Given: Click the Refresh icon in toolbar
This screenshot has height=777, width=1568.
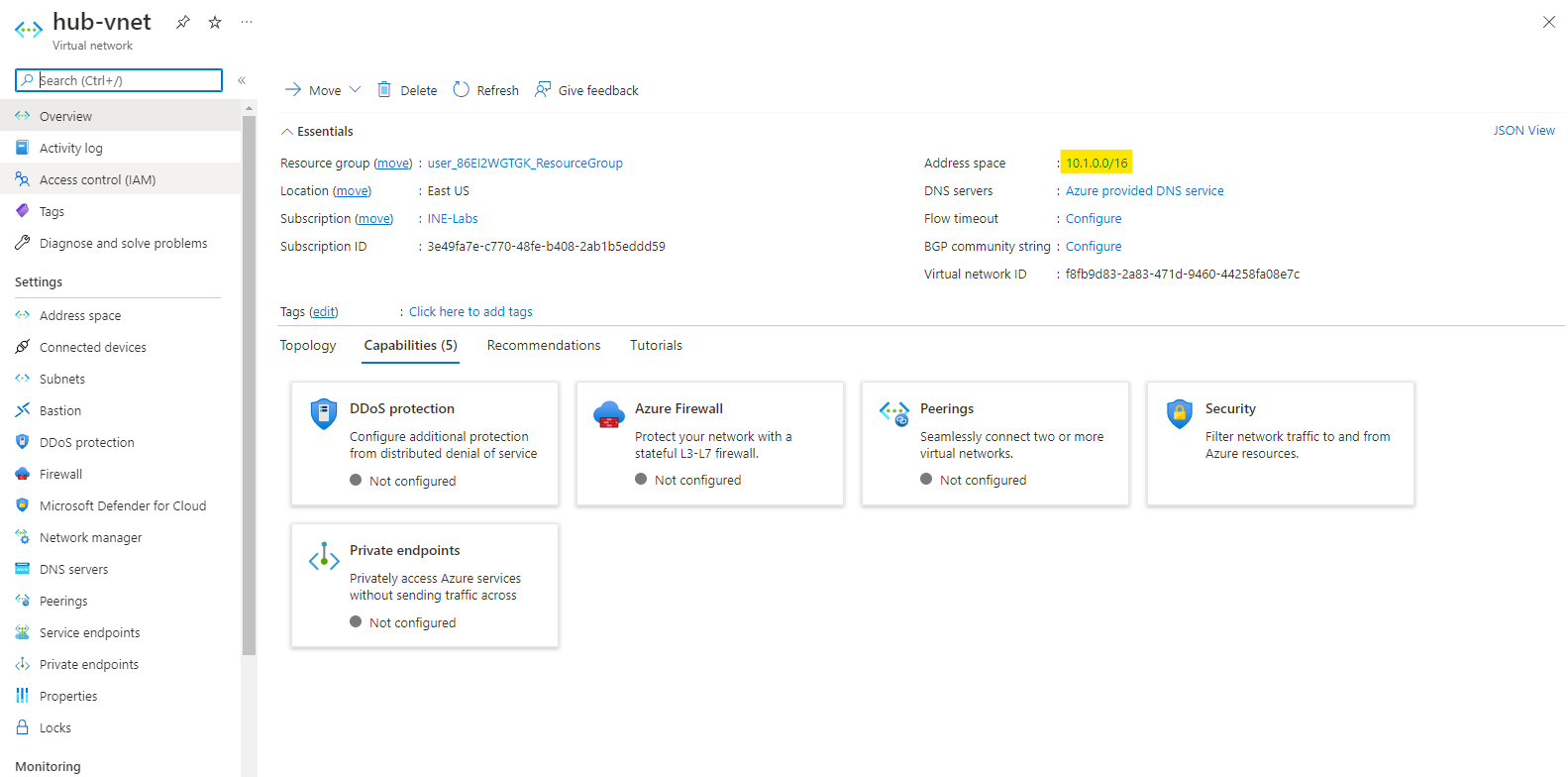Looking at the screenshot, I should 462,90.
